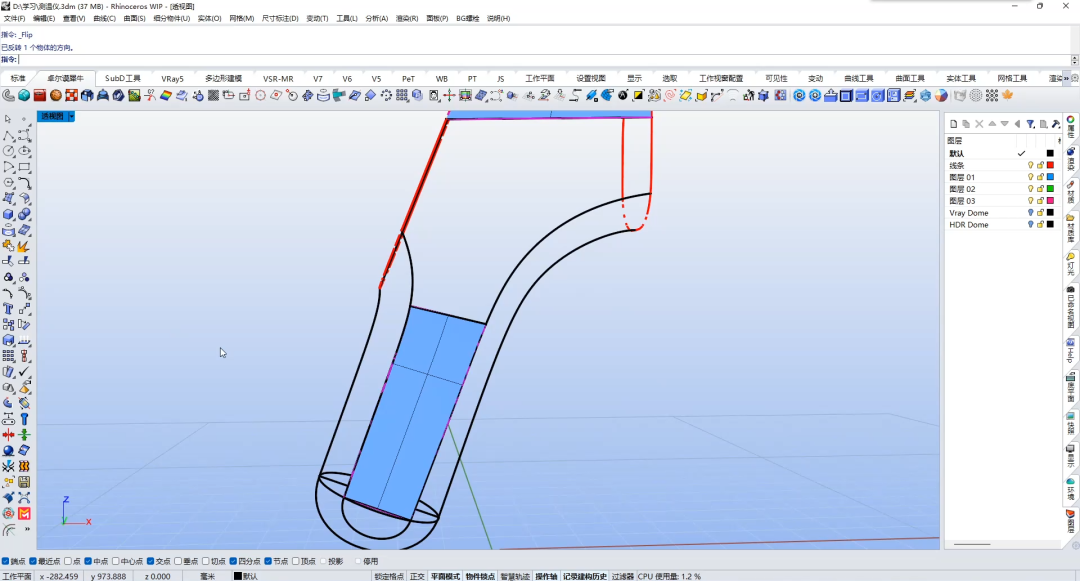
Task: Open the layer filter funnel icon
Action: pos(1030,124)
